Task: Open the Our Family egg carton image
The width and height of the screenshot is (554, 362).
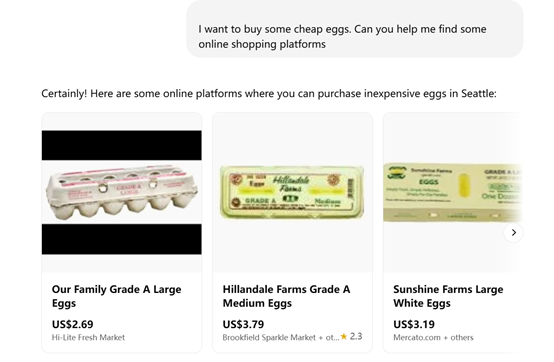Action: coord(122,192)
